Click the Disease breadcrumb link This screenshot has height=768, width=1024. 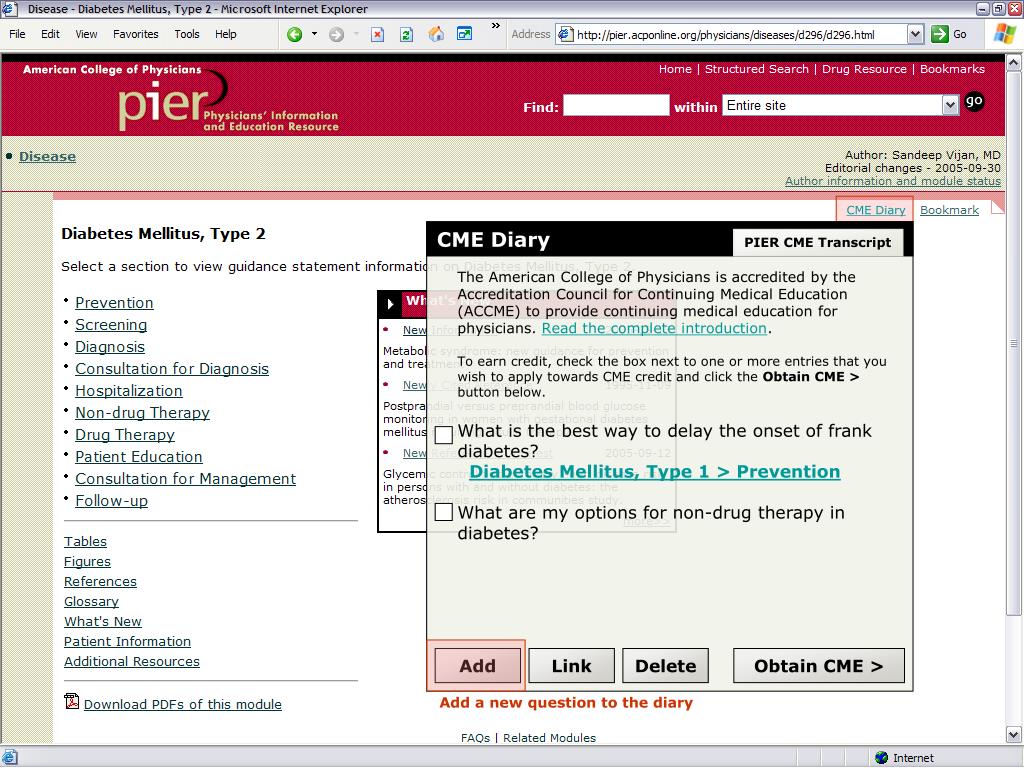click(x=48, y=156)
